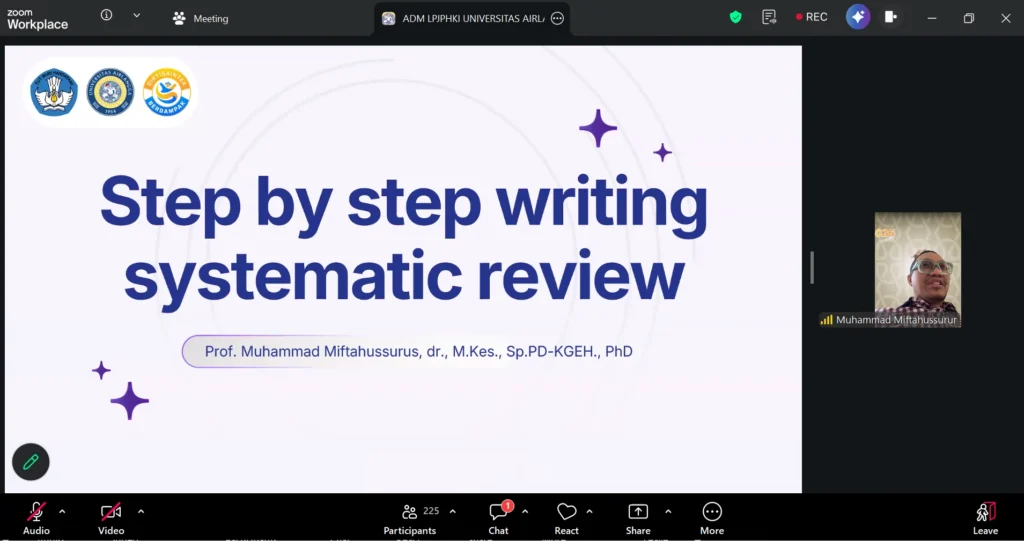Switch to the Meeting tab
This screenshot has width=1024, height=541.
[200, 18]
